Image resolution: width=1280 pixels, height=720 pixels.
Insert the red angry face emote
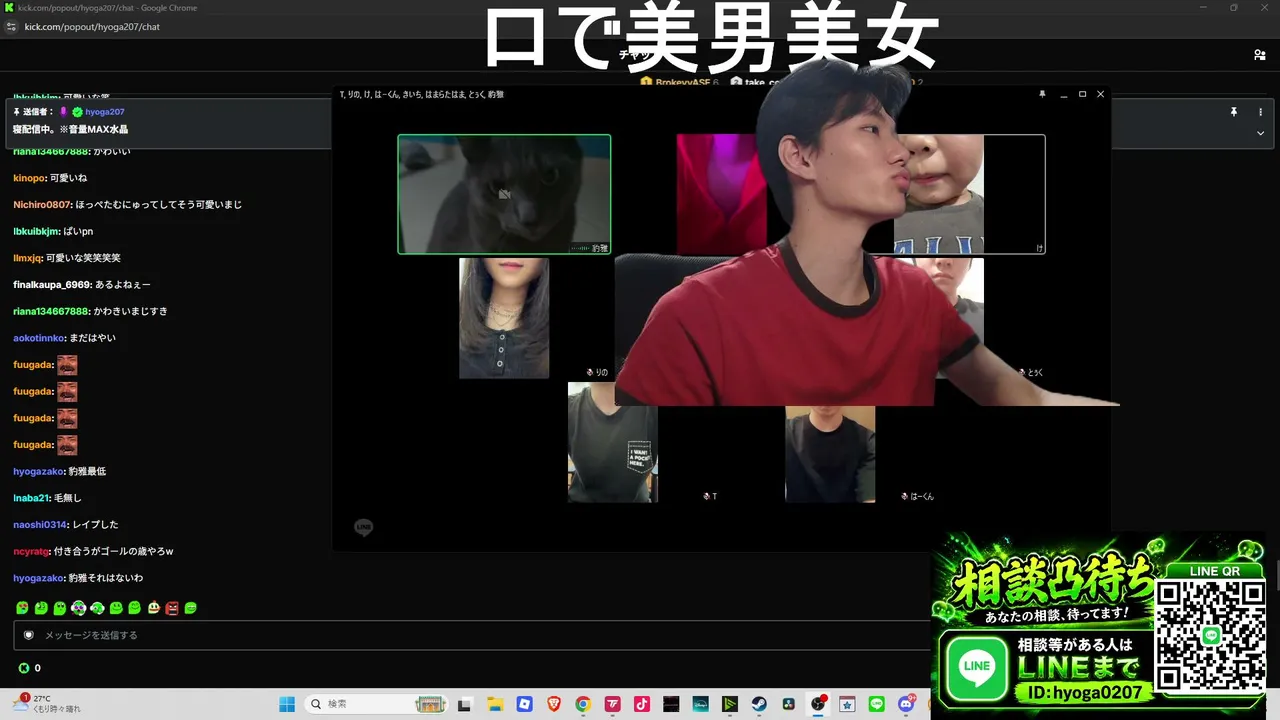click(172, 608)
